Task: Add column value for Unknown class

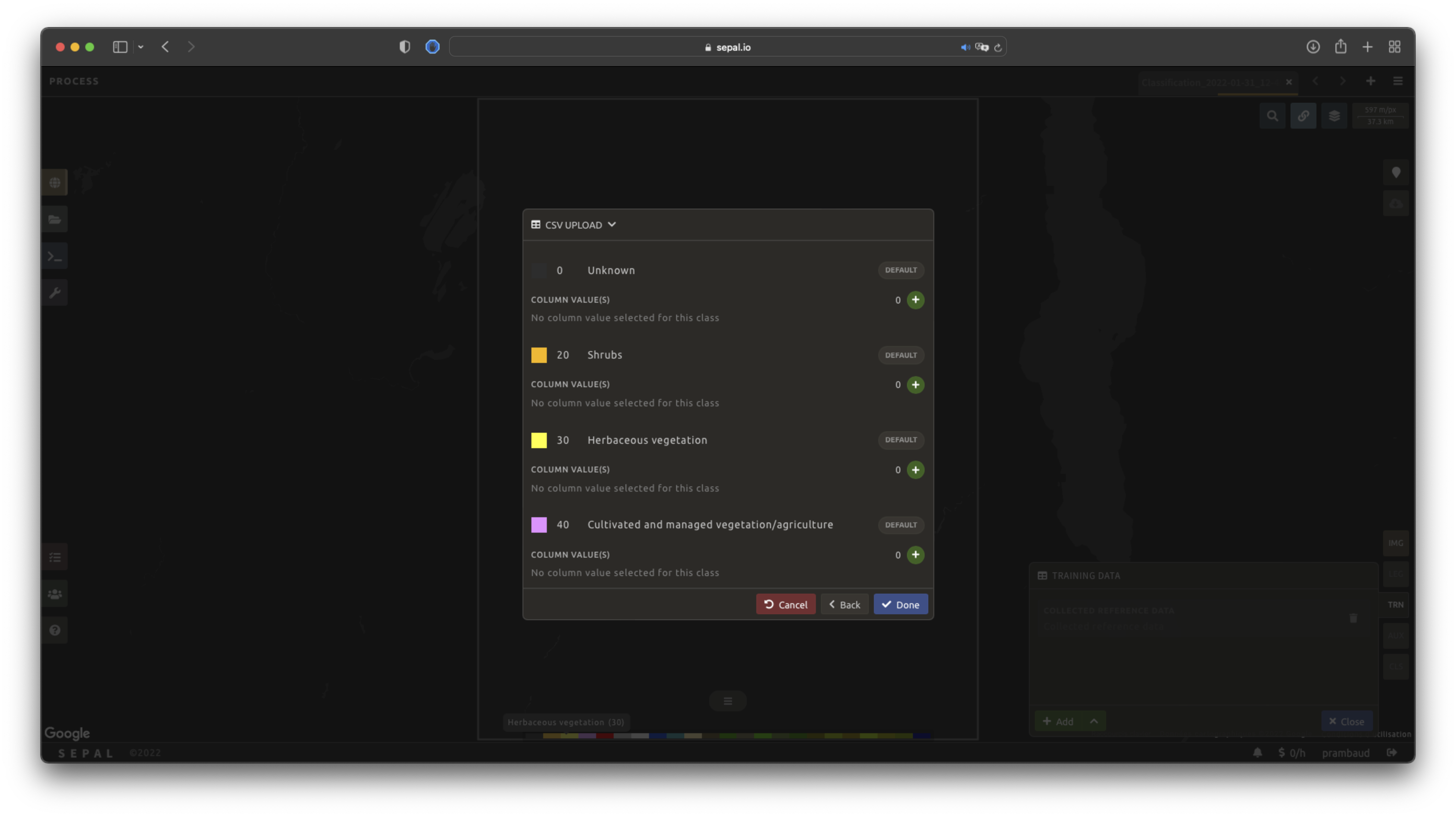Action: pos(915,300)
